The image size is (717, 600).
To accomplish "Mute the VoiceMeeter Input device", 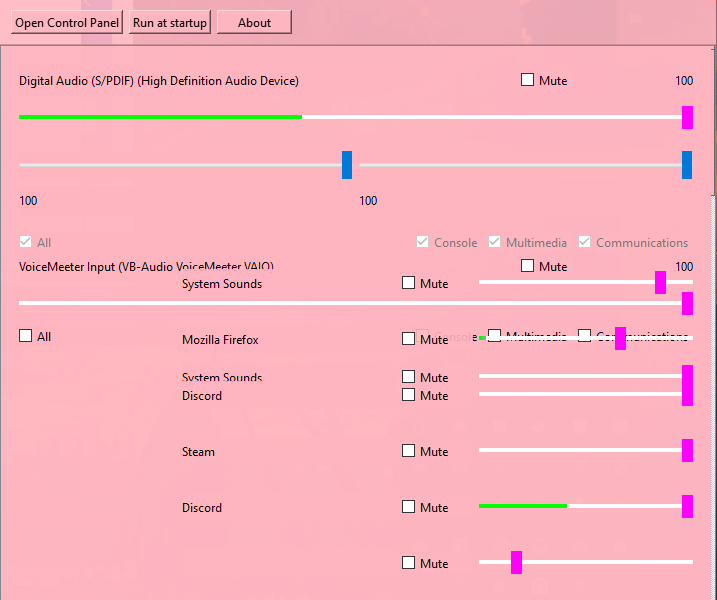I will pyautogui.click(x=527, y=266).
